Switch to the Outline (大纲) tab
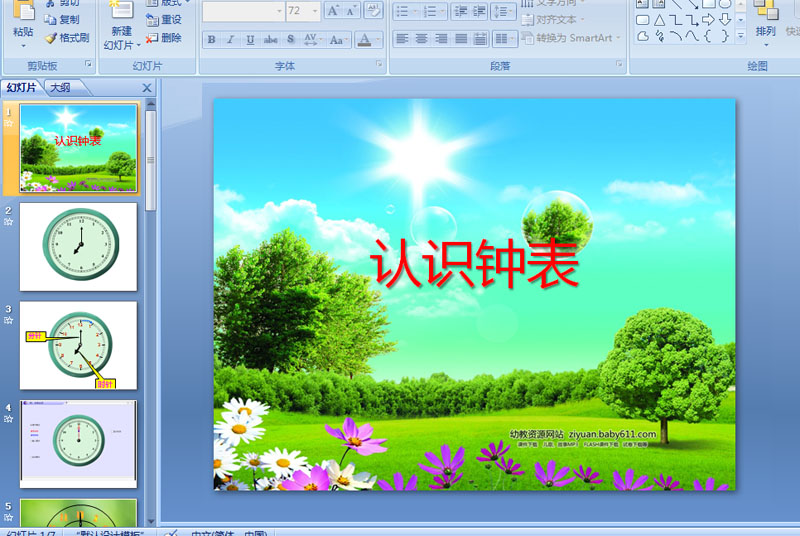 pos(61,87)
